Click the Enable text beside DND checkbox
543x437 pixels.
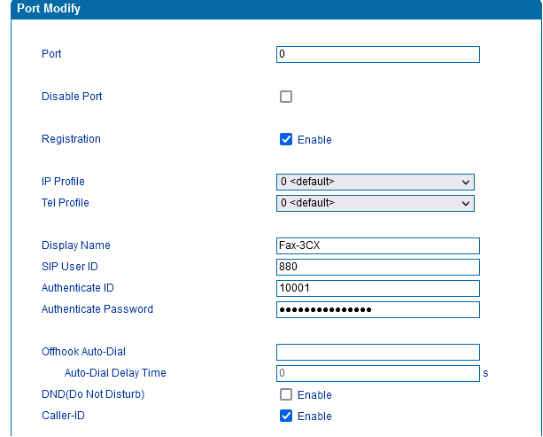[x=314, y=395]
